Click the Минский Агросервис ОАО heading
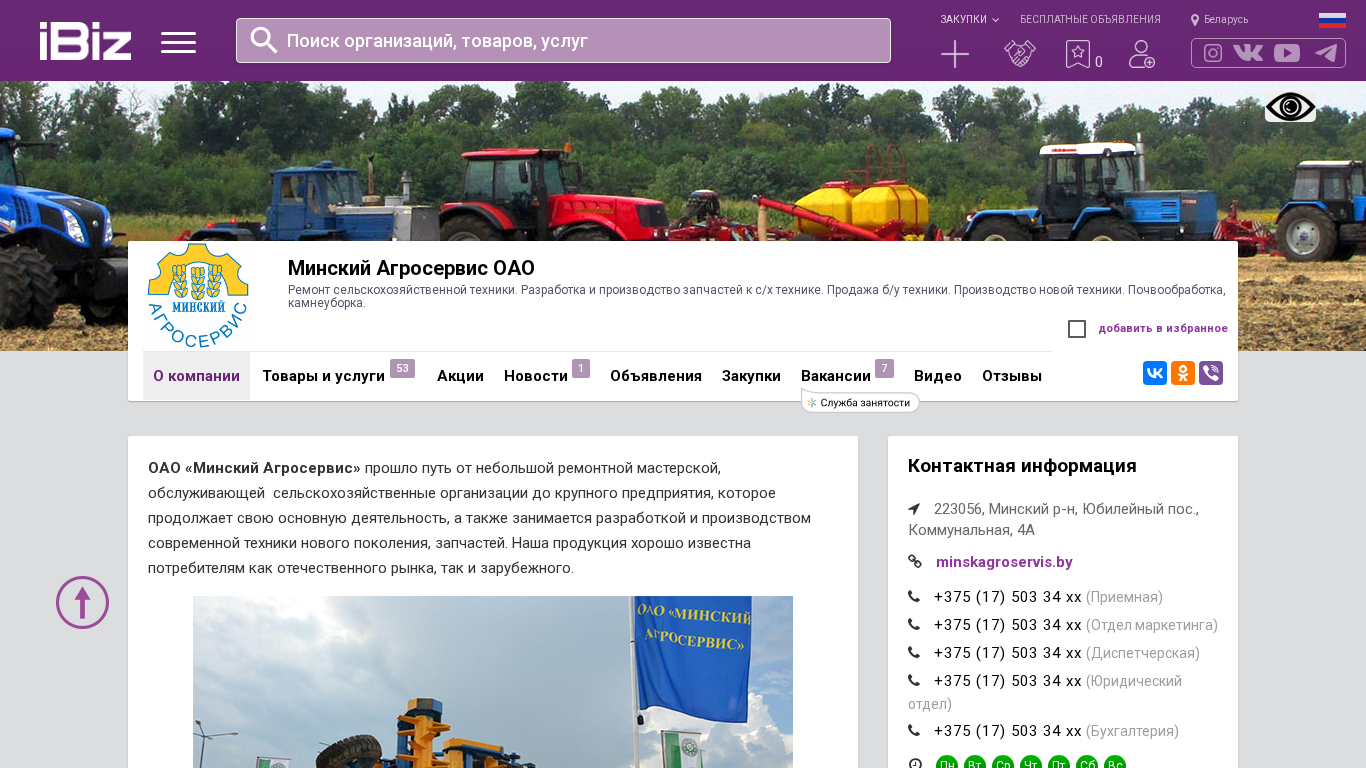The height and width of the screenshot is (768, 1366). pos(411,268)
